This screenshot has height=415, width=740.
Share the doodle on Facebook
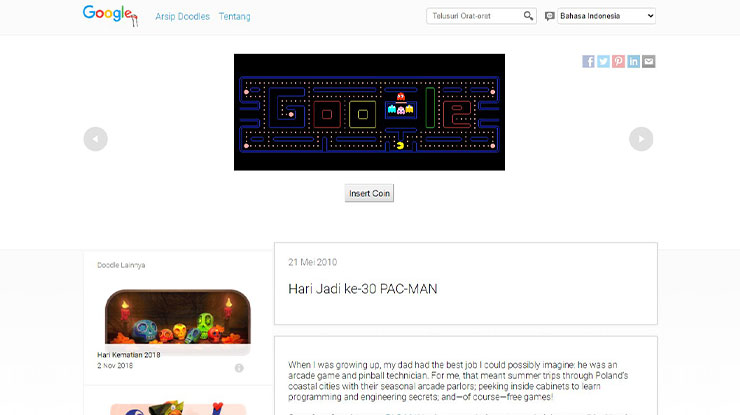click(x=588, y=61)
